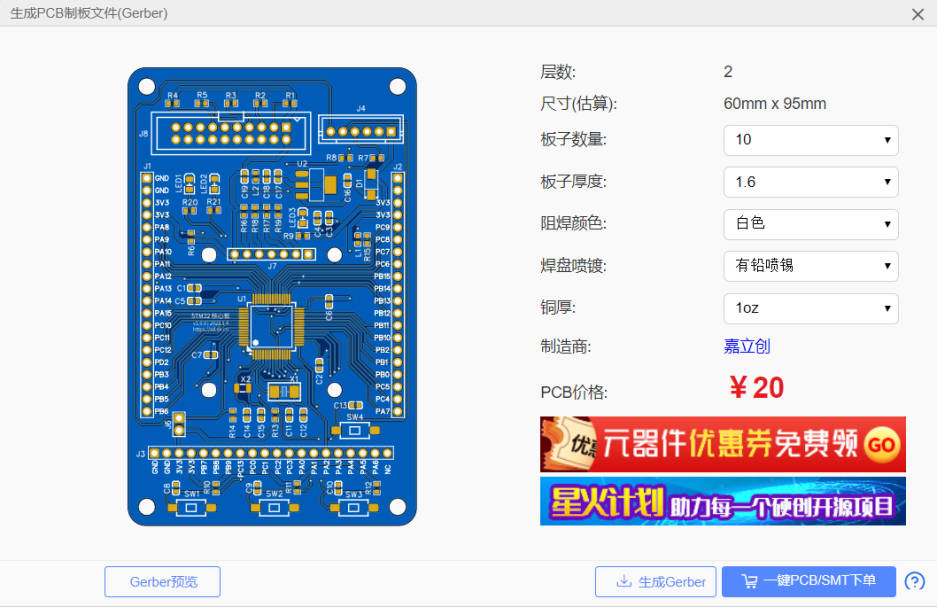Open the 嘉立创 manufacturer link

coord(747,347)
